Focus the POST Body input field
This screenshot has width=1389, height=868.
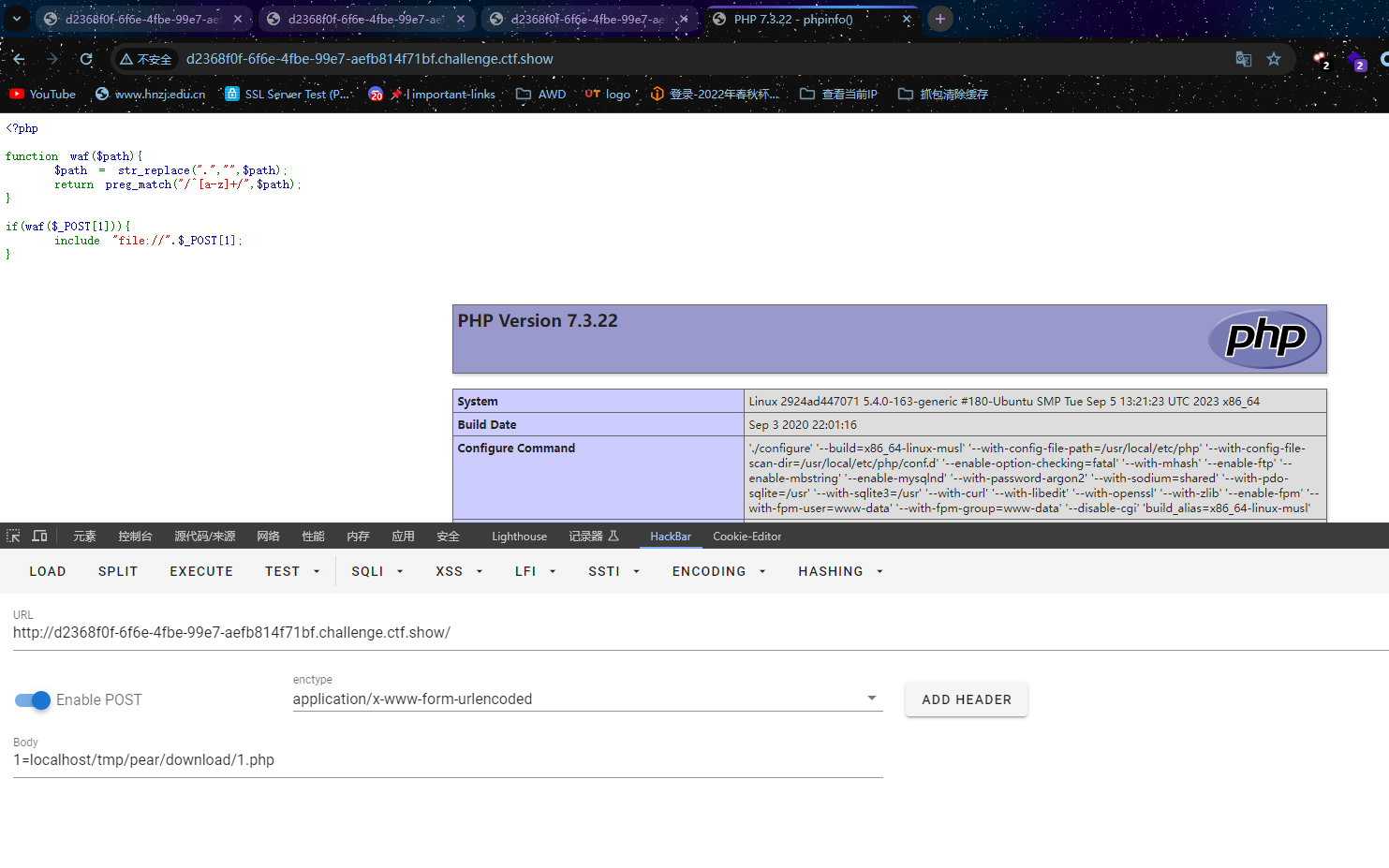click(448, 760)
